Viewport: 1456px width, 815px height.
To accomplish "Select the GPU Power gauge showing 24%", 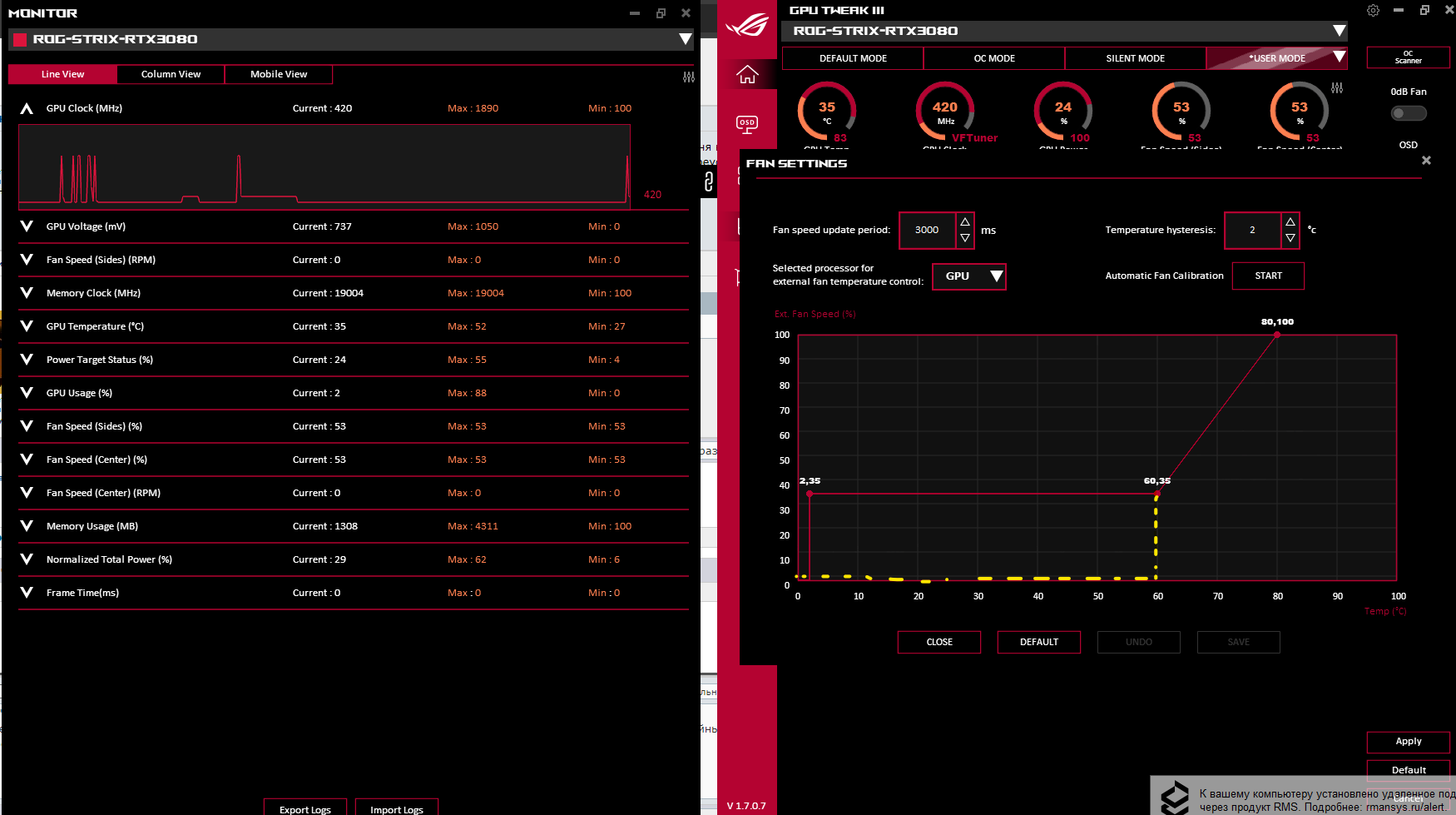I will pyautogui.click(x=1063, y=112).
